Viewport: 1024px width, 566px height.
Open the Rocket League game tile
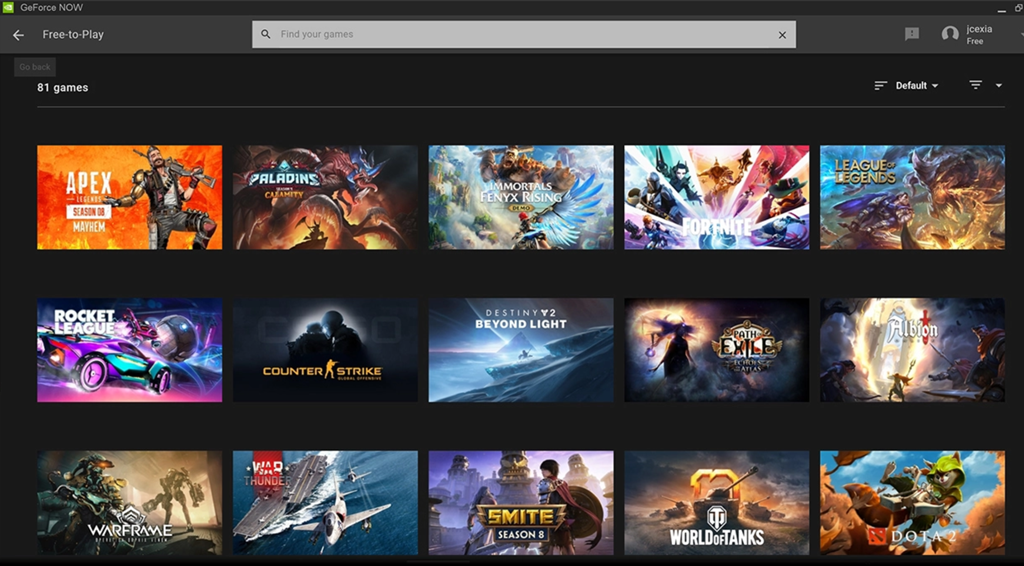[129, 350]
